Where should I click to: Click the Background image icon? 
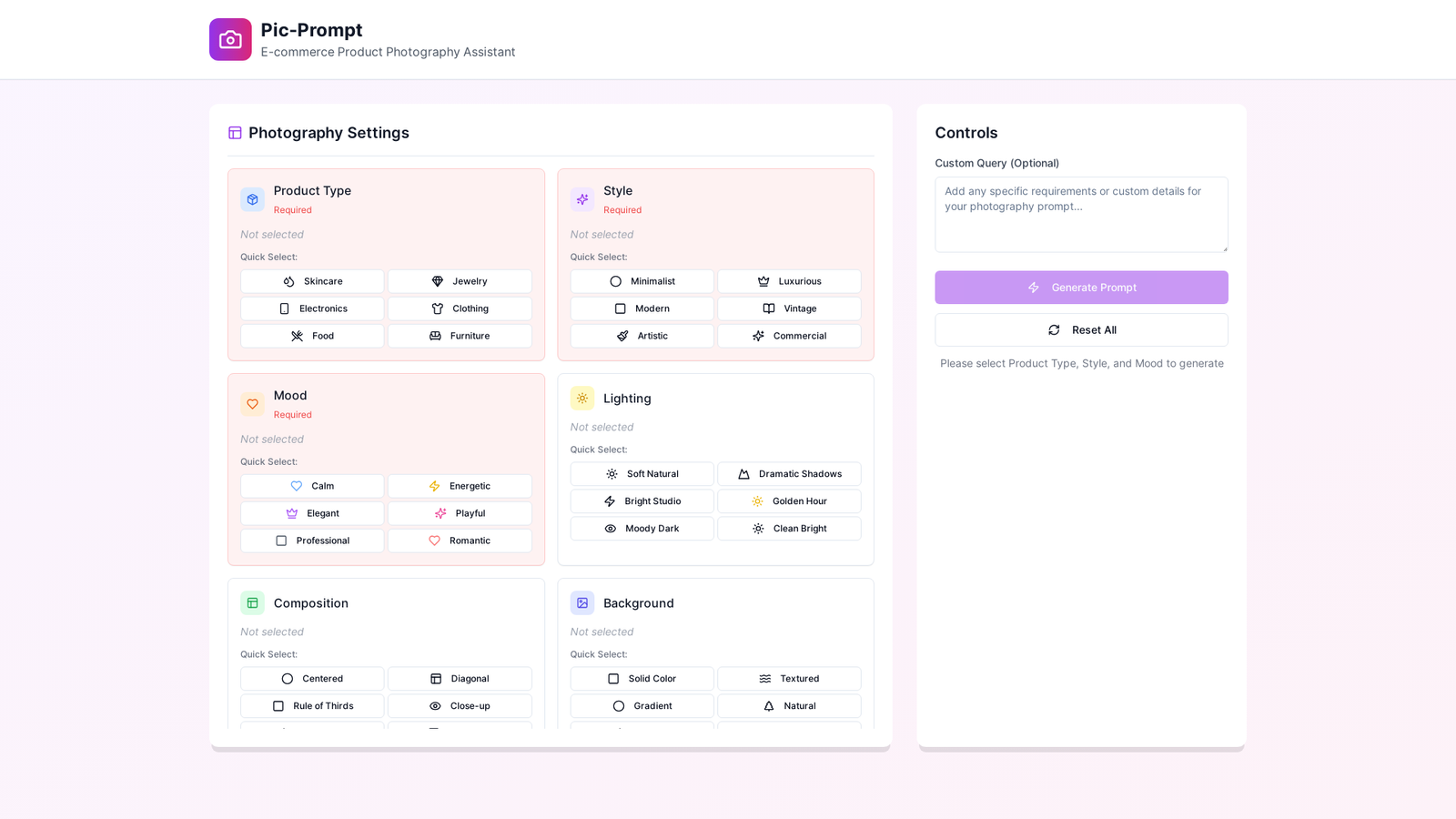tap(582, 603)
